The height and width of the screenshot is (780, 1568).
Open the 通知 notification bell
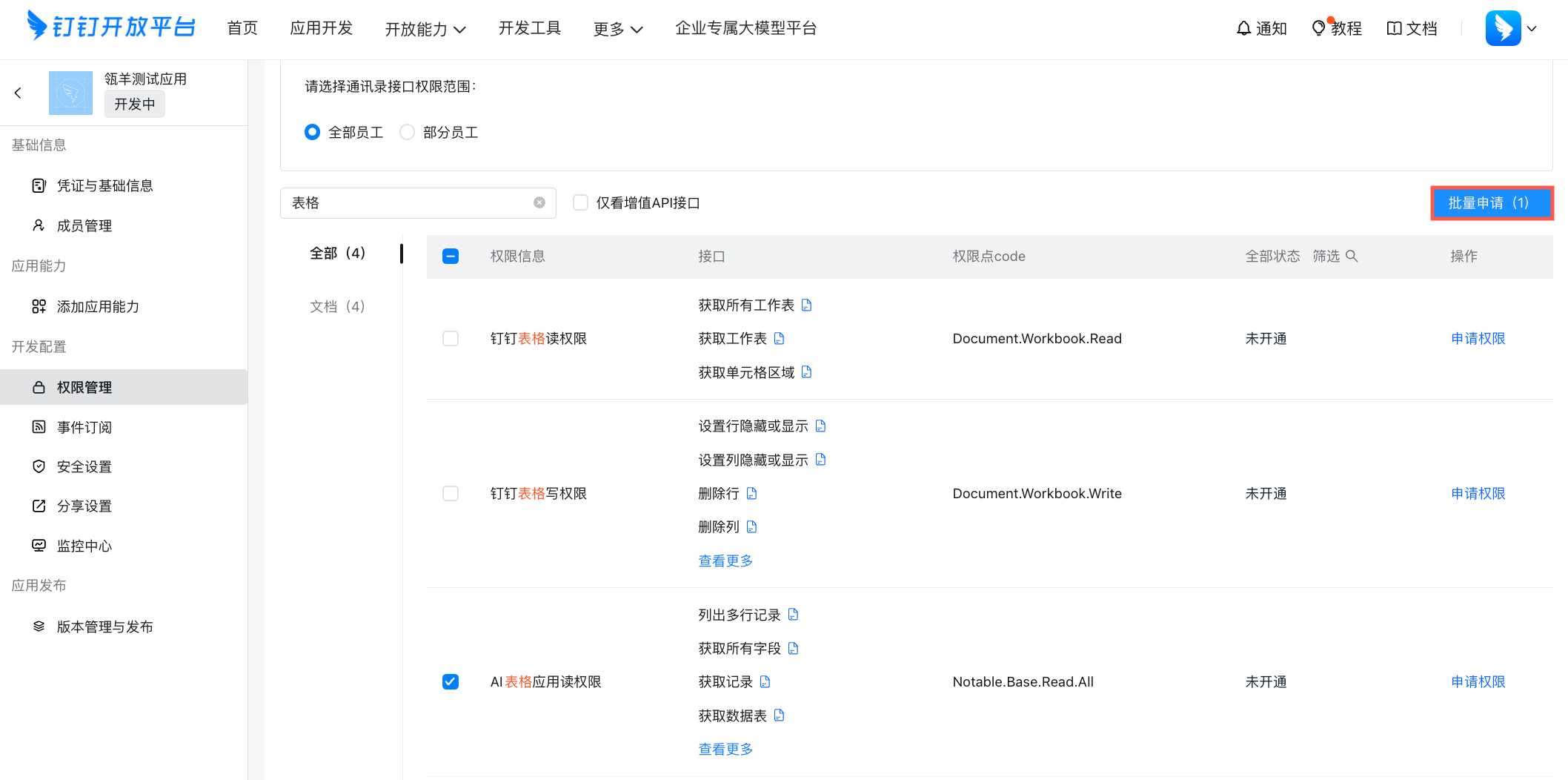coord(1262,28)
